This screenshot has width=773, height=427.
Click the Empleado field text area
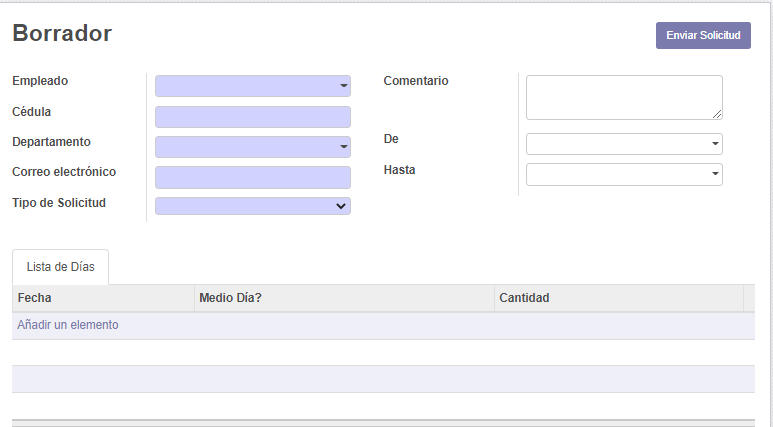[246, 86]
